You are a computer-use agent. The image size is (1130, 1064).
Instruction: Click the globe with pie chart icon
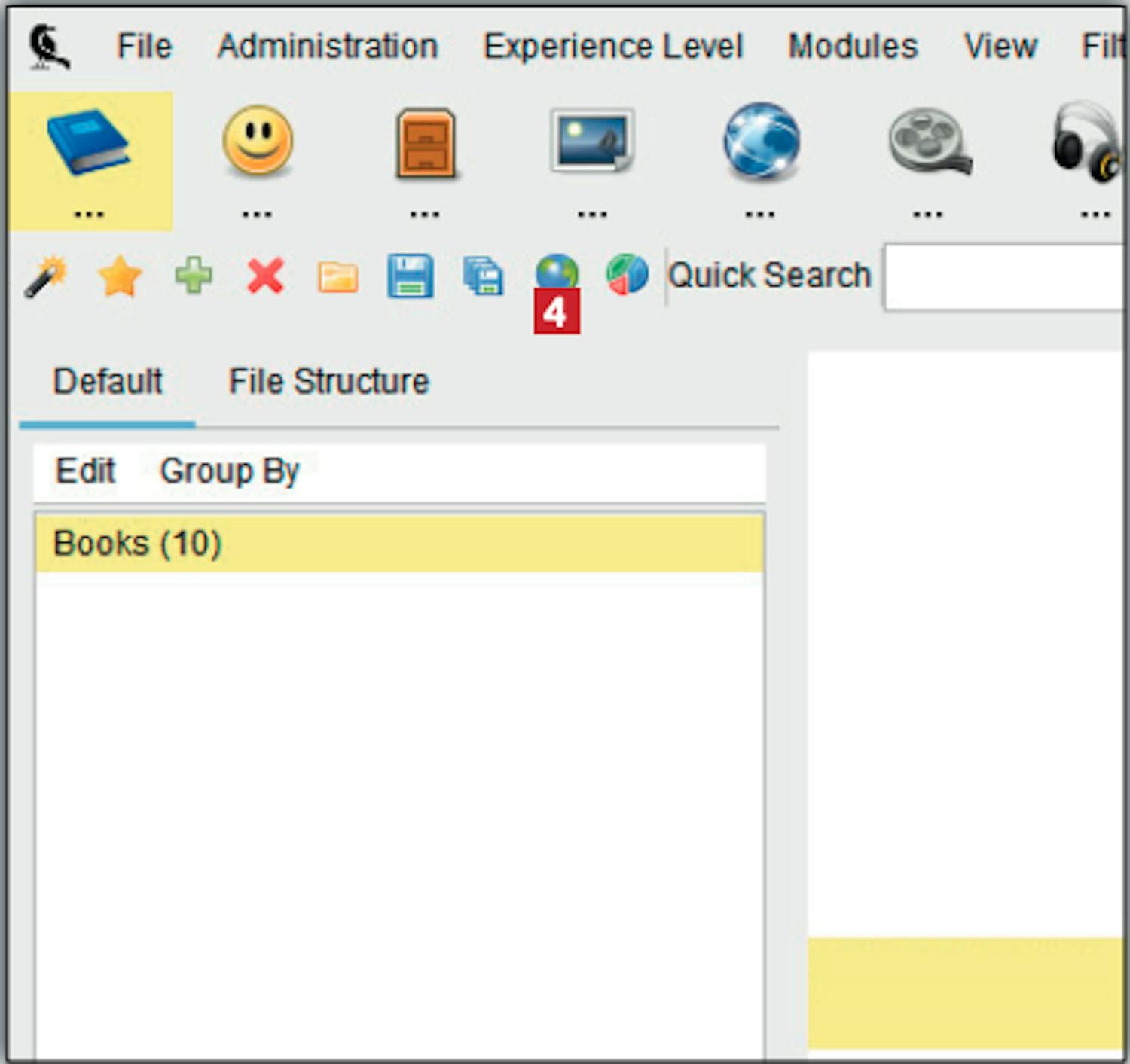click(627, 274)
